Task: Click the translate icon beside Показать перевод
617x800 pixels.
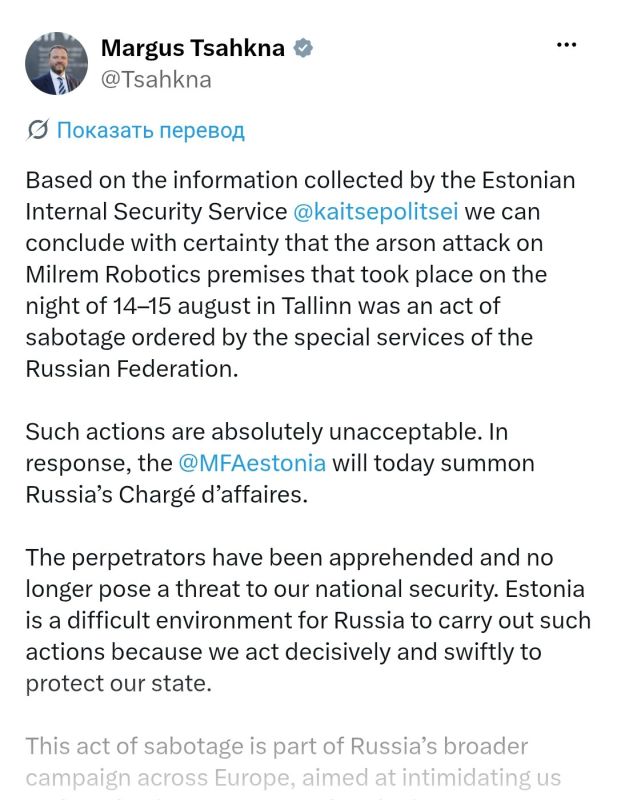Action: pos(37,130)
